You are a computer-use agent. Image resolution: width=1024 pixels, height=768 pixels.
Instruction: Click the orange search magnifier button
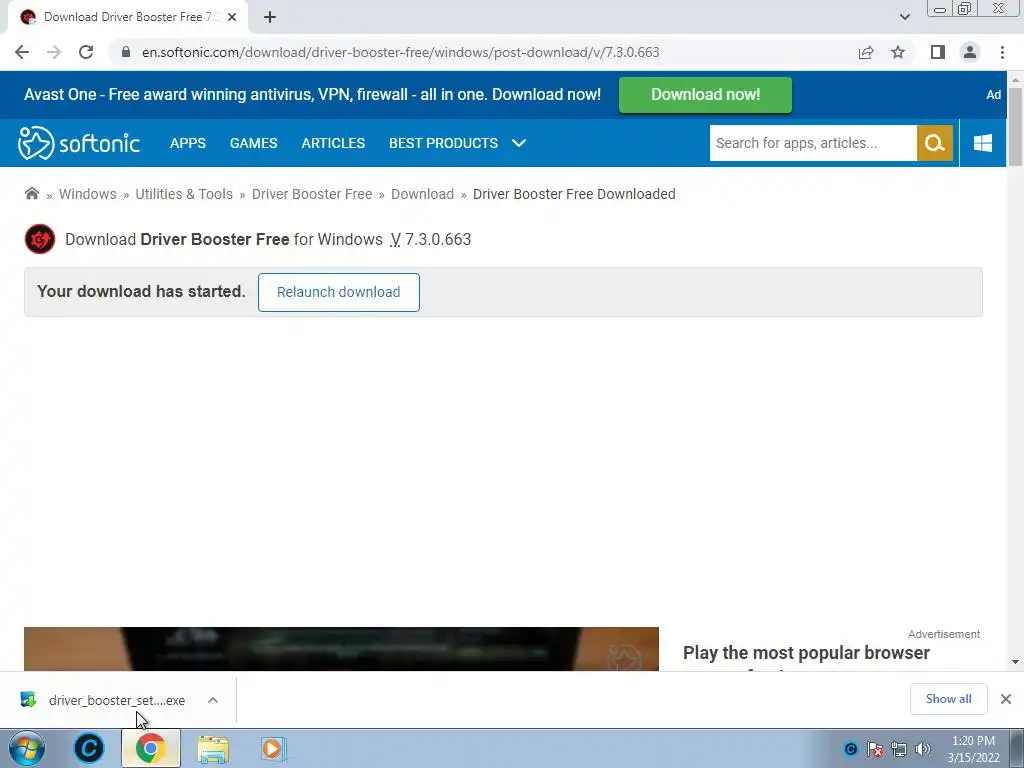click(x=935, y=143)
